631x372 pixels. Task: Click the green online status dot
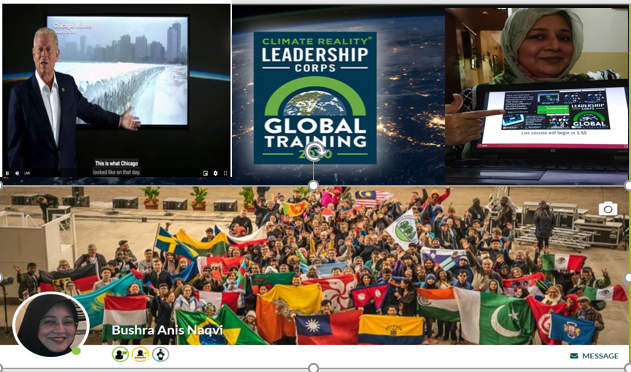pos(76,351)
